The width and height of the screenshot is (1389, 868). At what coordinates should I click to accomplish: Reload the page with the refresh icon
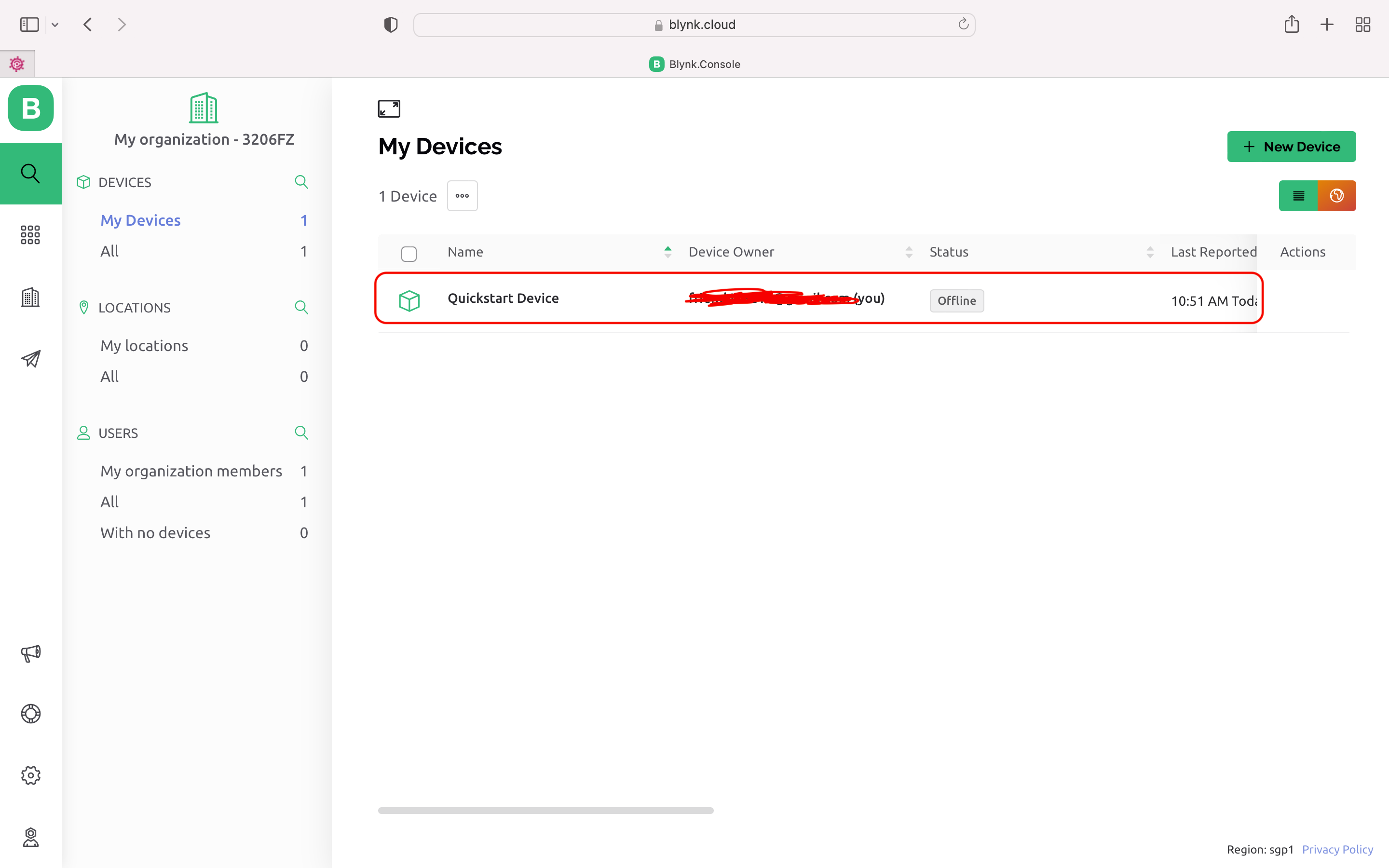963,24
